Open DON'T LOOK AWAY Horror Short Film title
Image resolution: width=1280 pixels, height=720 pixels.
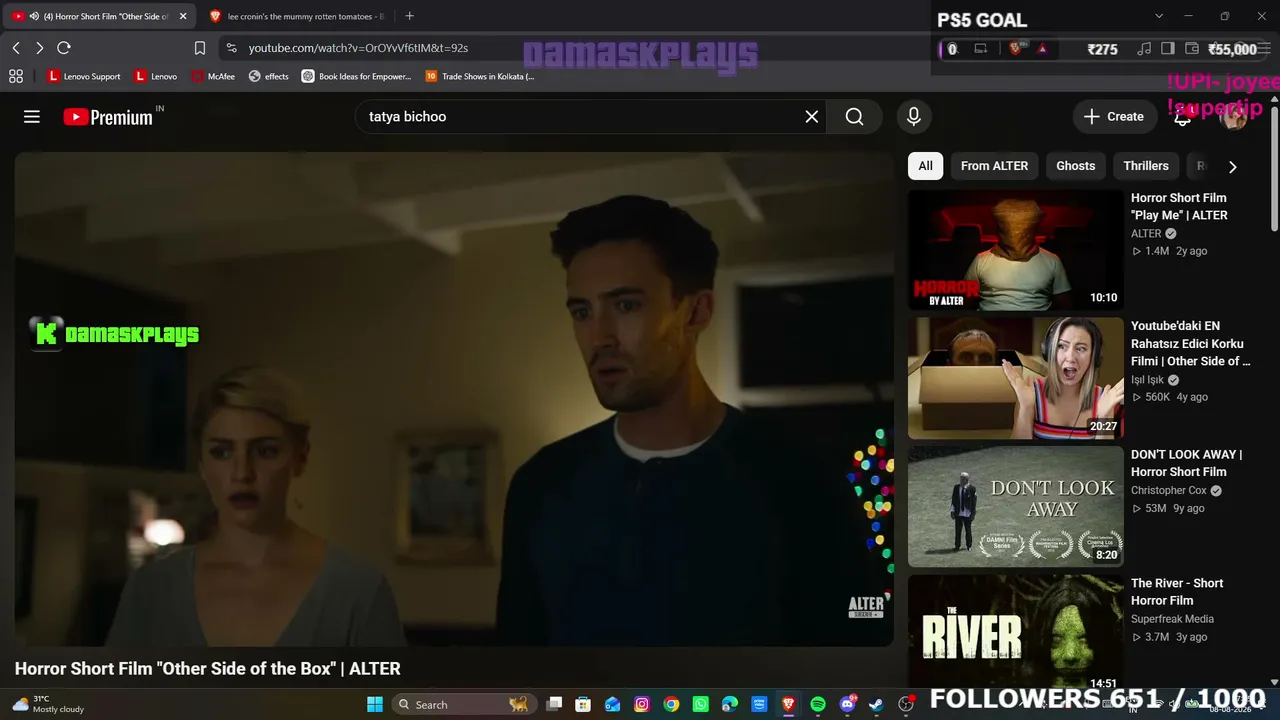pos(1187,463)
